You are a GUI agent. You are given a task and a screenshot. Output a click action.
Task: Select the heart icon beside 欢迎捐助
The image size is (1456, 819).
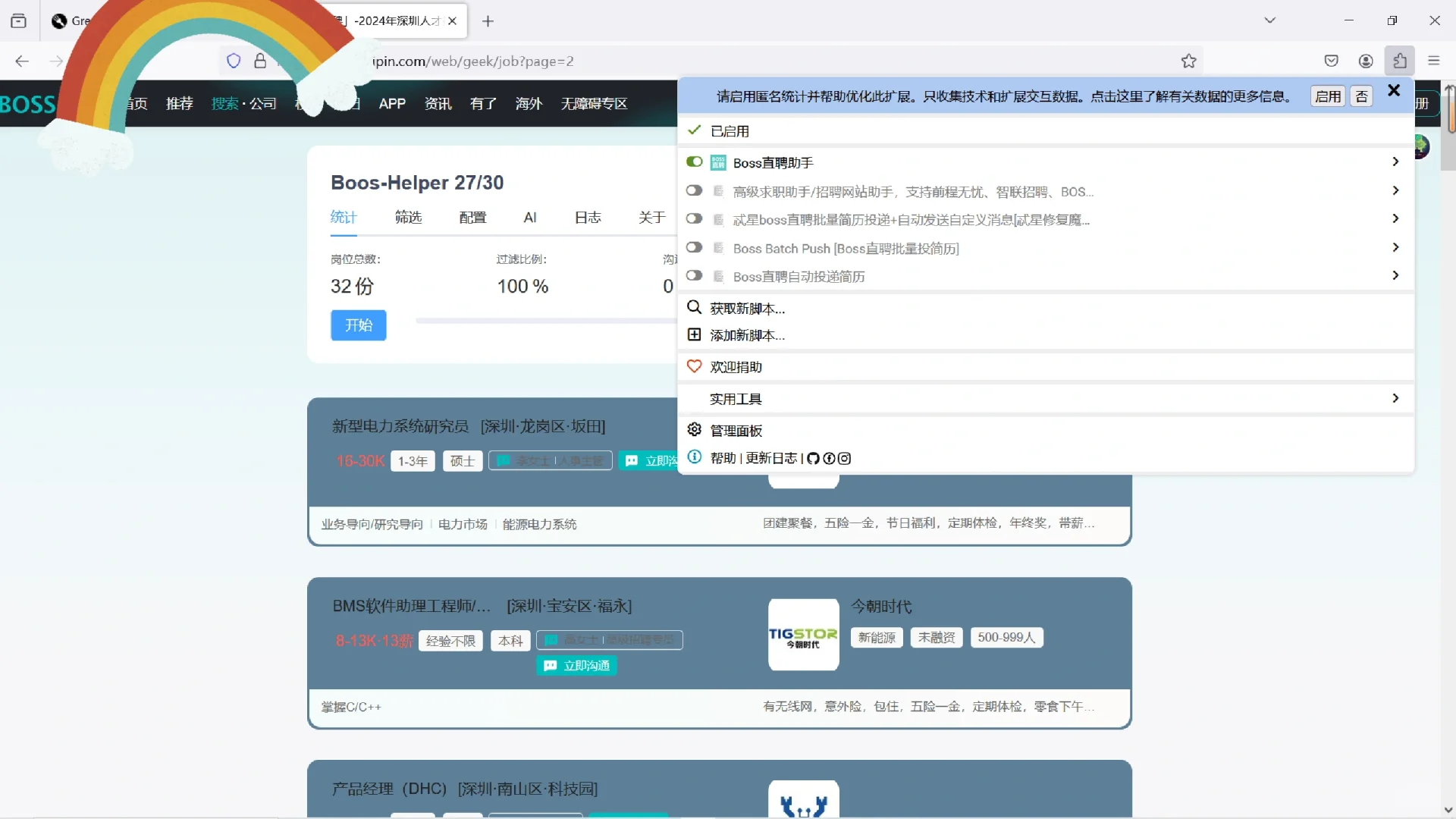[695, 366]
